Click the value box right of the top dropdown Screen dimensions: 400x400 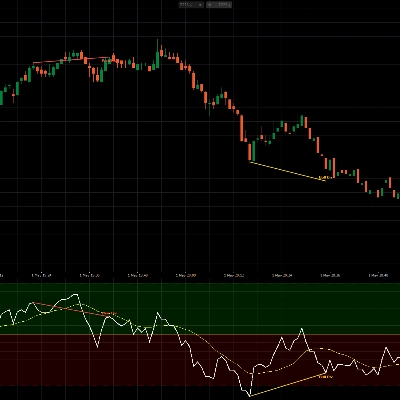(x=219, y=5)
